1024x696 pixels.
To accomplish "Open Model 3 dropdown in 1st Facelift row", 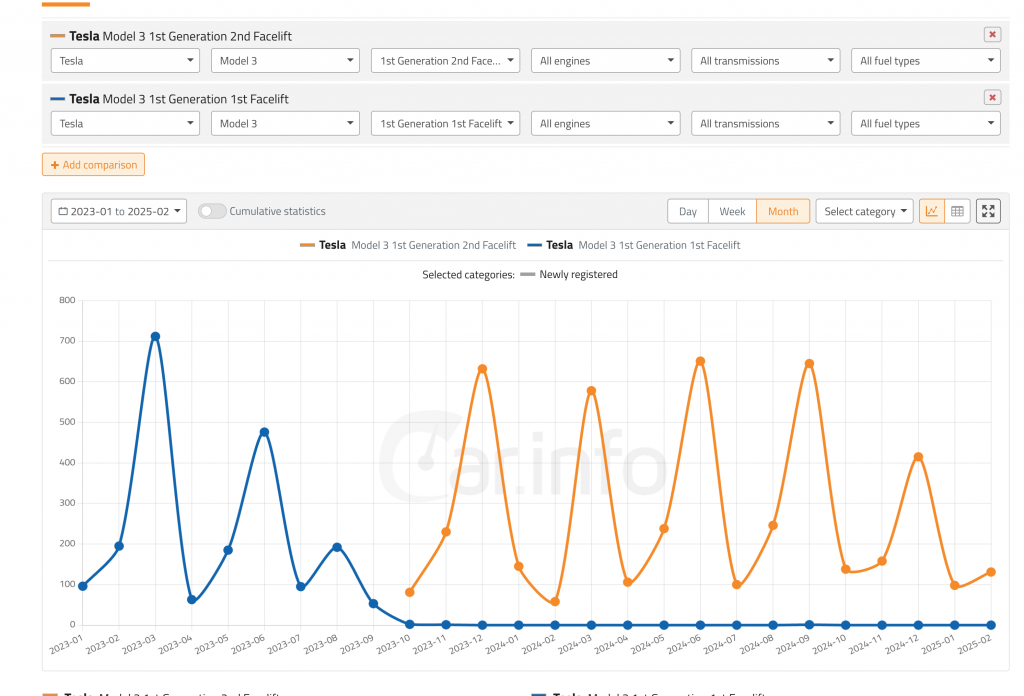I will [x=285, y=123].
